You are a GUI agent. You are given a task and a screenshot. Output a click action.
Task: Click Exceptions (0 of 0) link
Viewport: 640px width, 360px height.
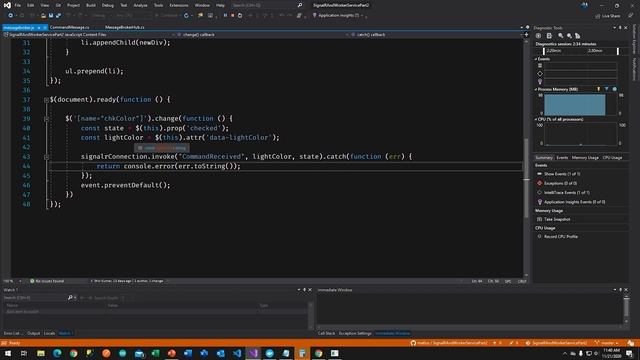tap(560, 183)
